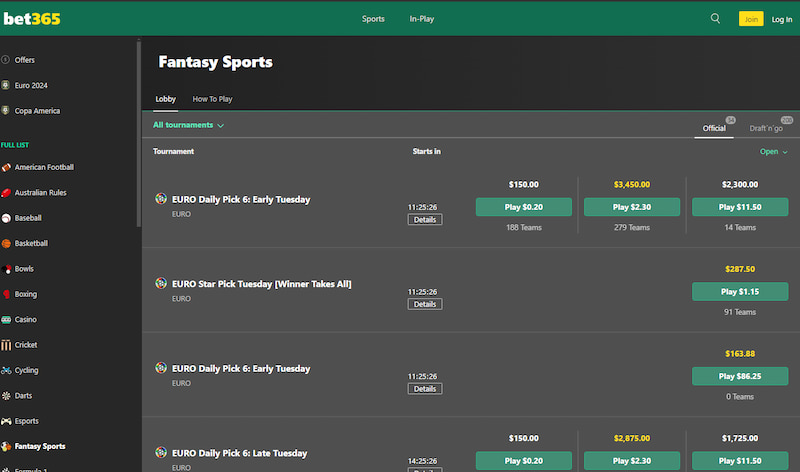The height and width of the screenshot is (472, 800).
Task: Click Play $1.15 button
Action: pos(740,291)
